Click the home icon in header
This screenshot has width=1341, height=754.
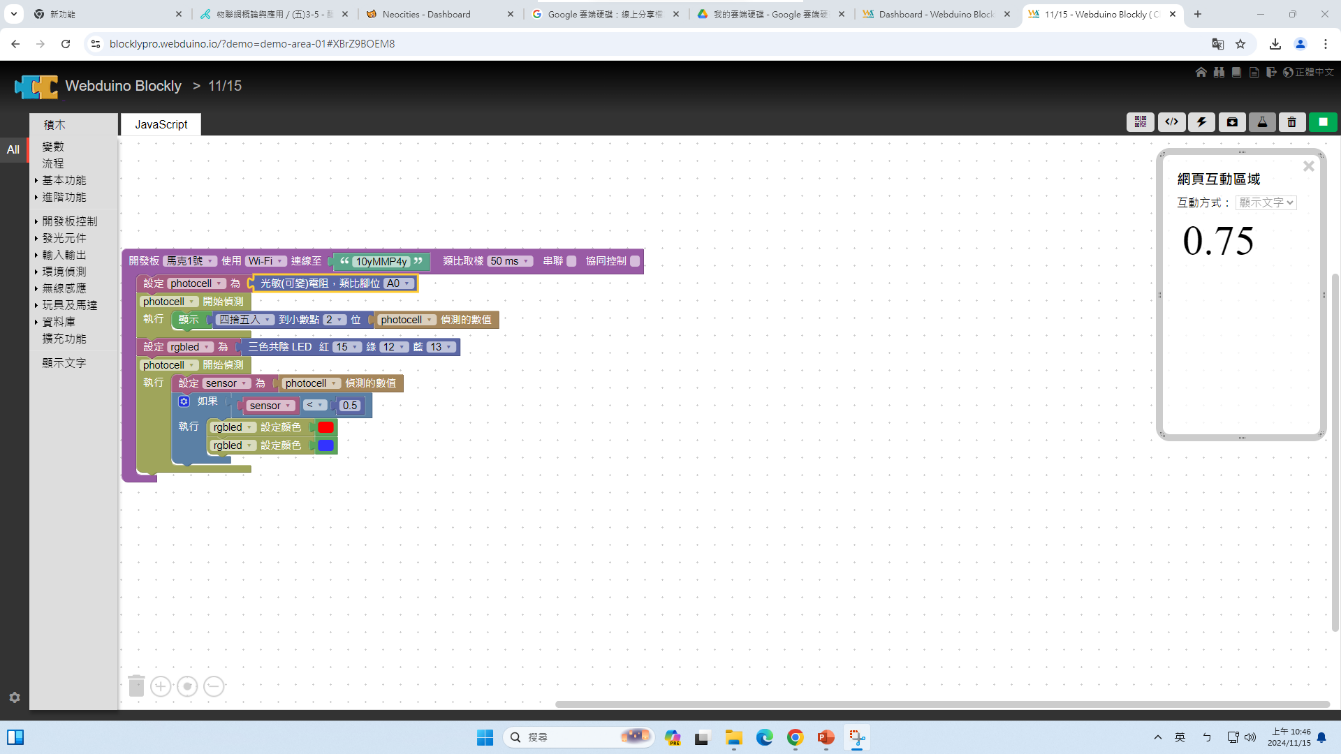[x=1201, y=72]
